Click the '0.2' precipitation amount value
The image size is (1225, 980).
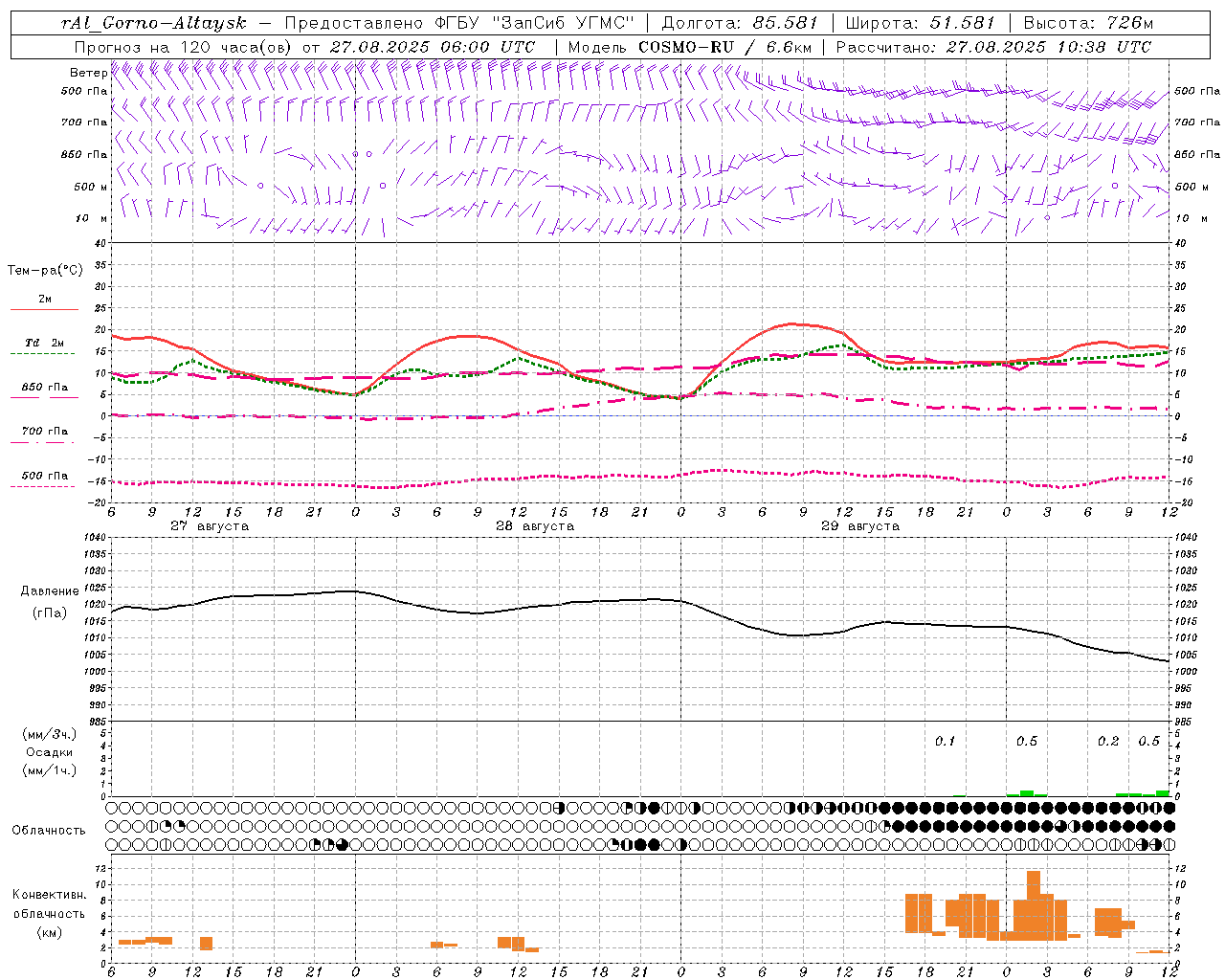tap(1108, 741)
